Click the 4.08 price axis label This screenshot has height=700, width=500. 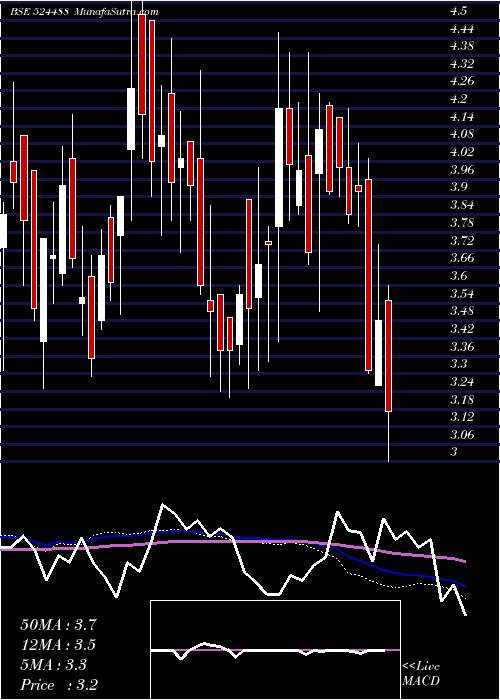point(462,135)
